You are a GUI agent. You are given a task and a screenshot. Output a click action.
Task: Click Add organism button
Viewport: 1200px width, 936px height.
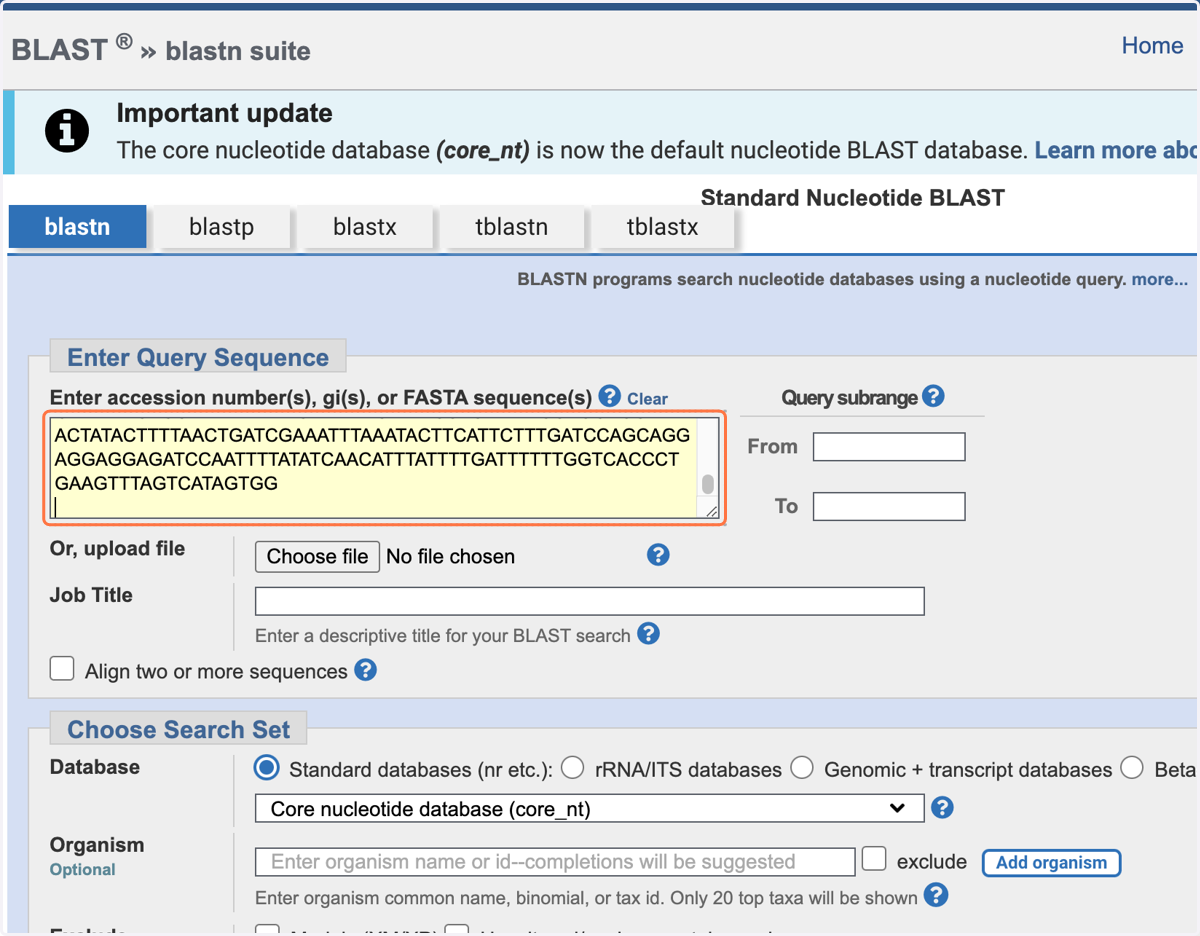pyautogui.click(x=1051, y=862)
